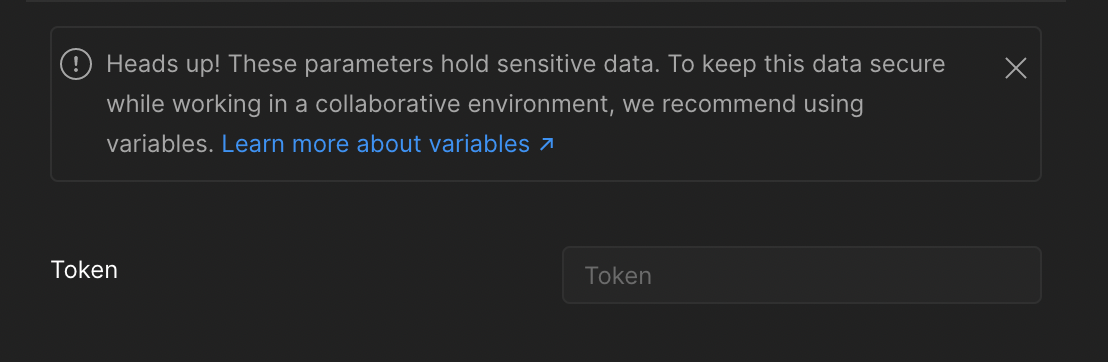Click the white Token label text
Screen dimensions: 1108x362
(x=84, y=269)
